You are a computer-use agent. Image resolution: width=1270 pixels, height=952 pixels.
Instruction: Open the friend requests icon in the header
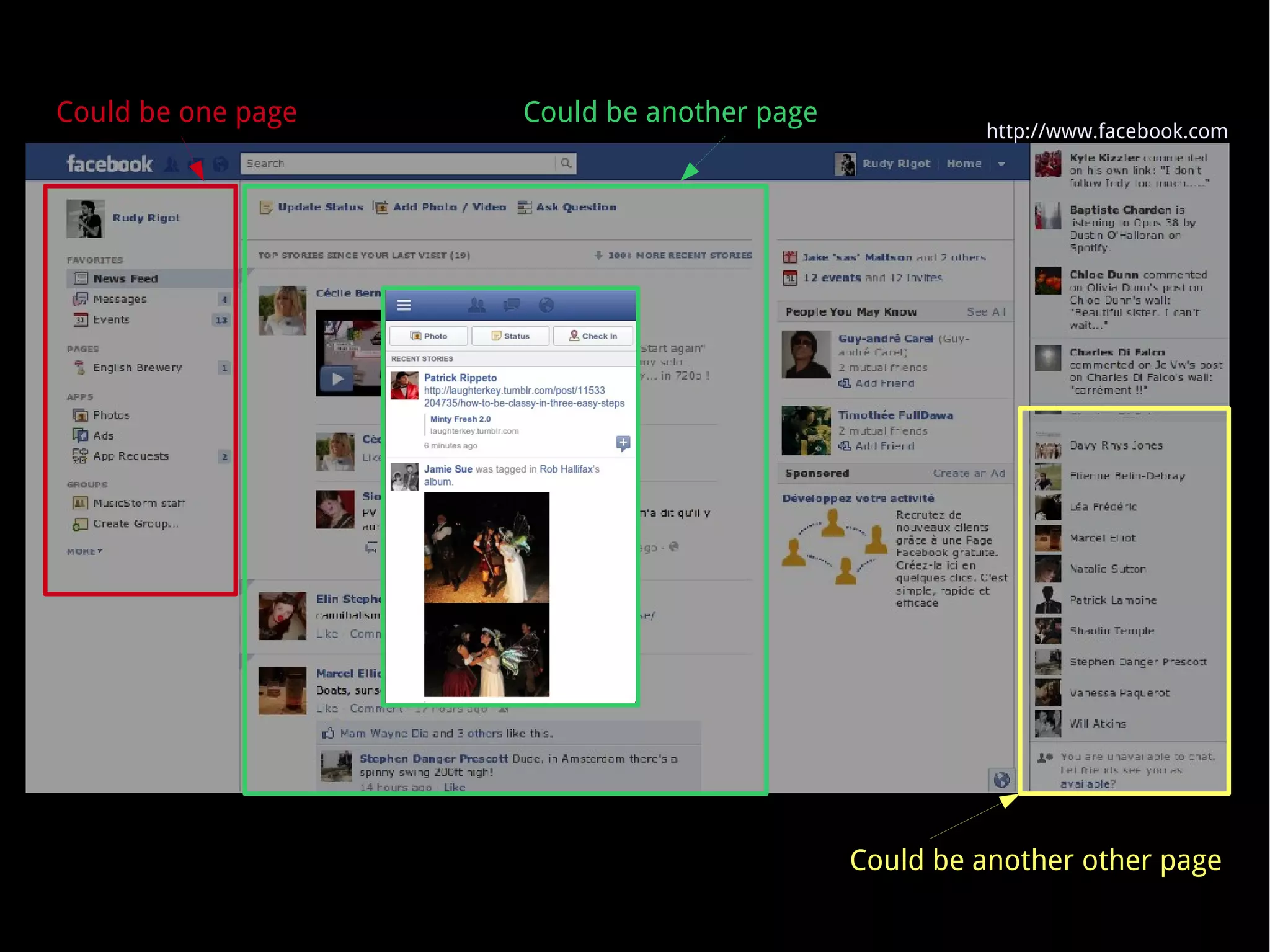[x=172, y=164]
